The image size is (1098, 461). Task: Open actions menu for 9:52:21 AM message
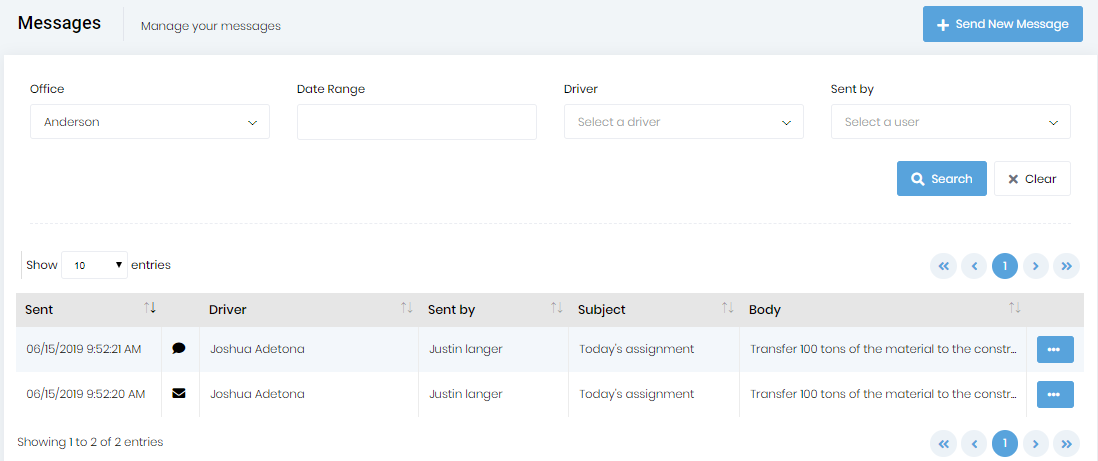pyautogui.click(x=1055, y=349)
